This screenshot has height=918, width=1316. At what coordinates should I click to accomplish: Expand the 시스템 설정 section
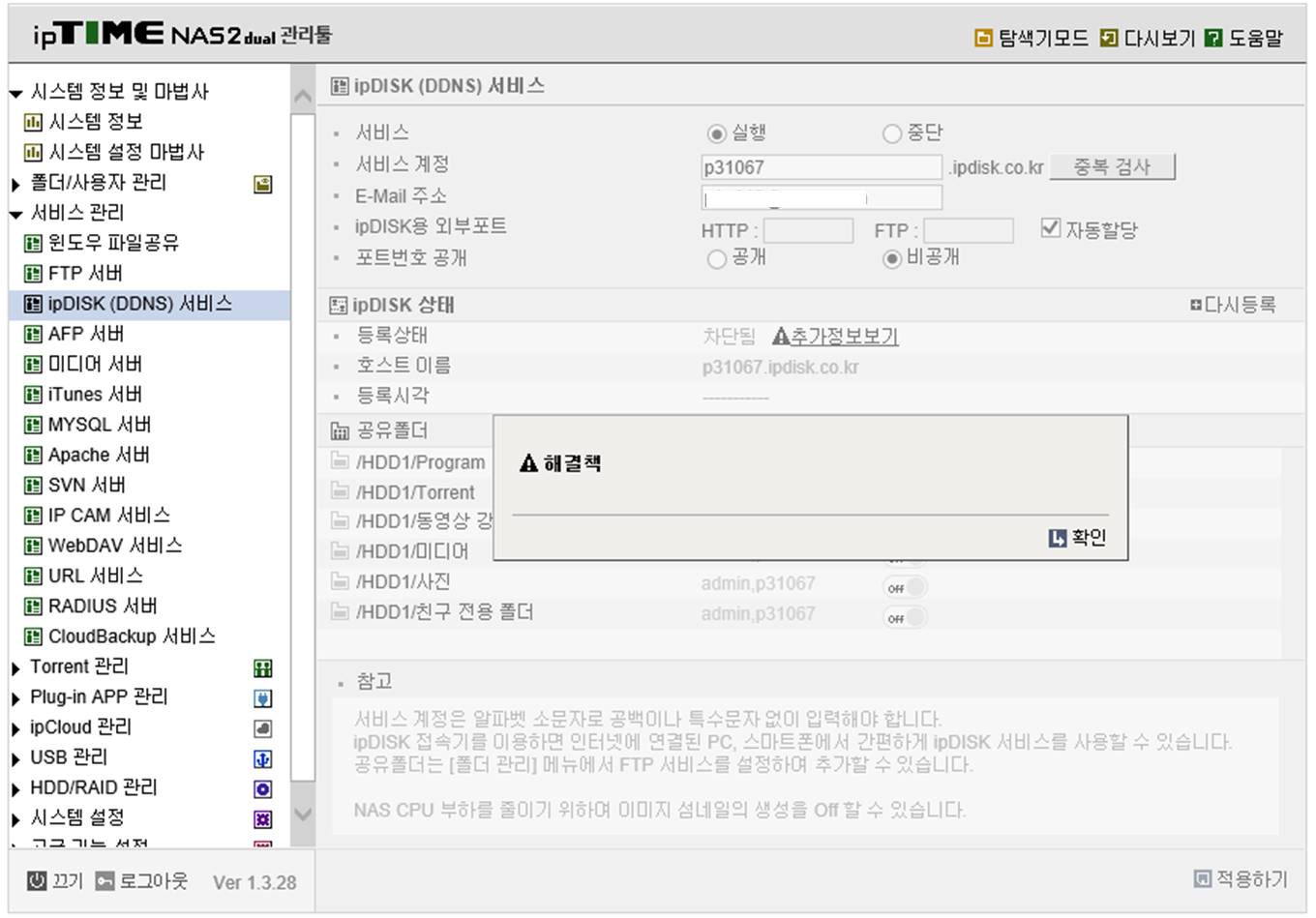tap(15, 819)
